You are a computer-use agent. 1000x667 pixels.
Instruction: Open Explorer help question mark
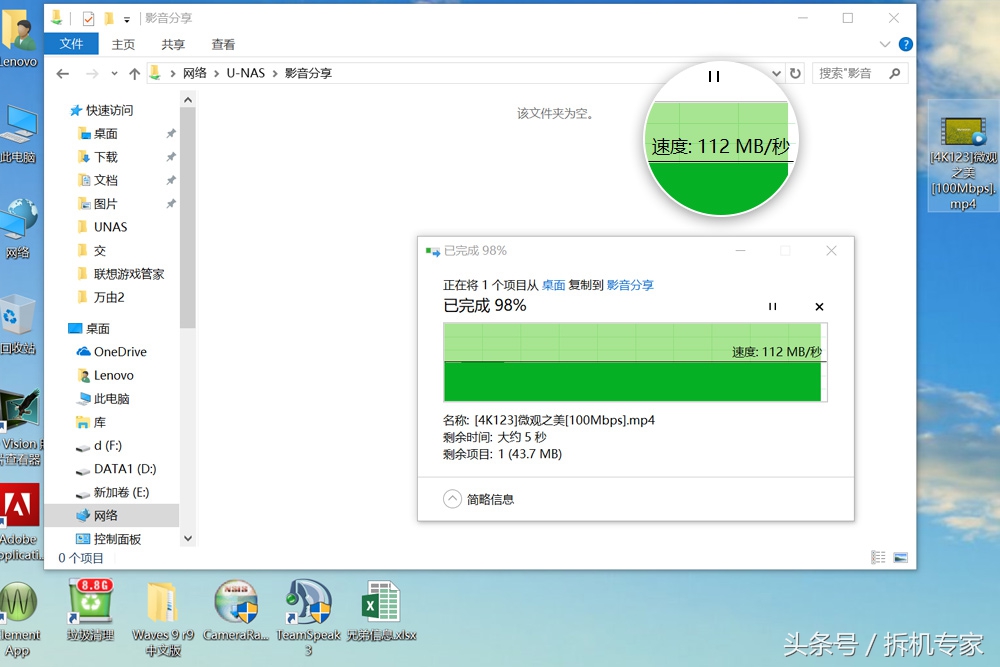[x=905, y=44]
